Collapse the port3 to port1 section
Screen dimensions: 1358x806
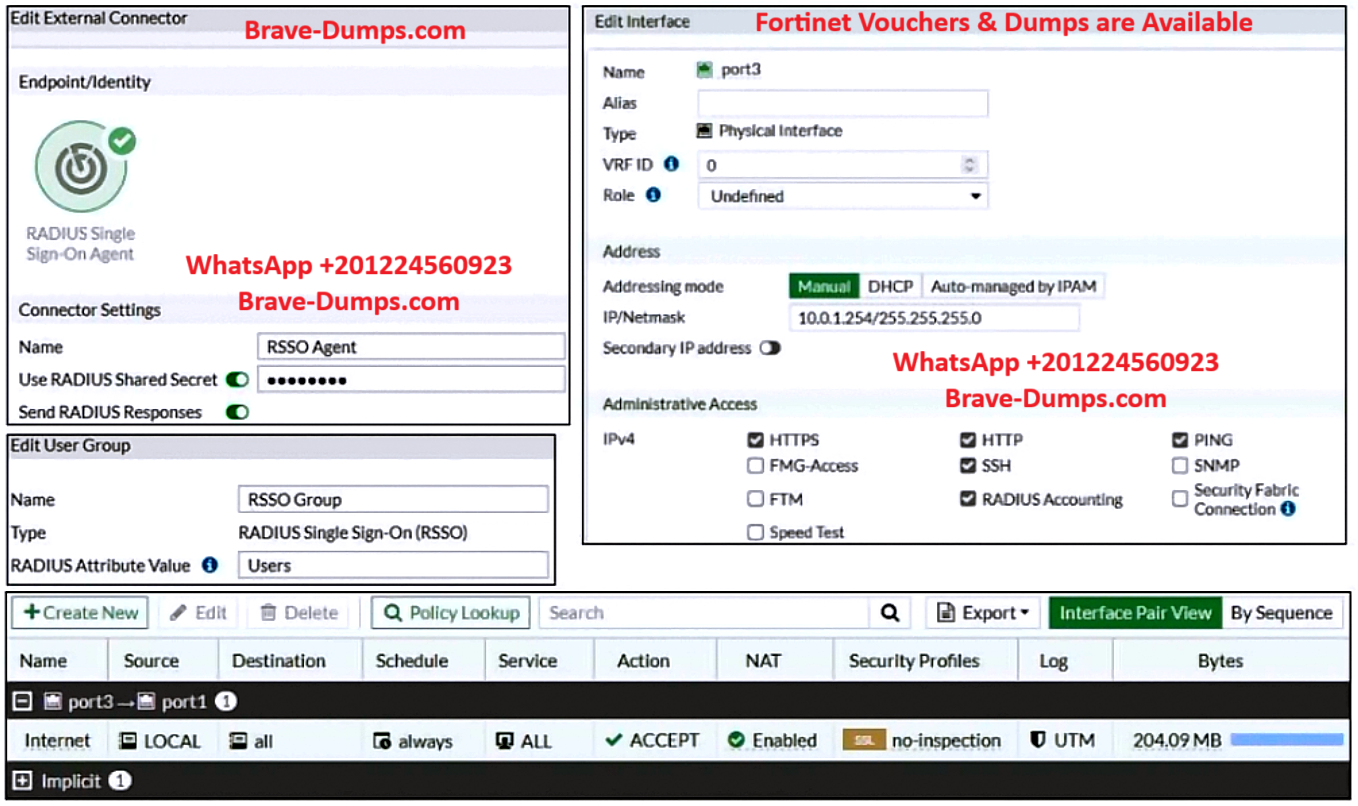pos(24,702)
